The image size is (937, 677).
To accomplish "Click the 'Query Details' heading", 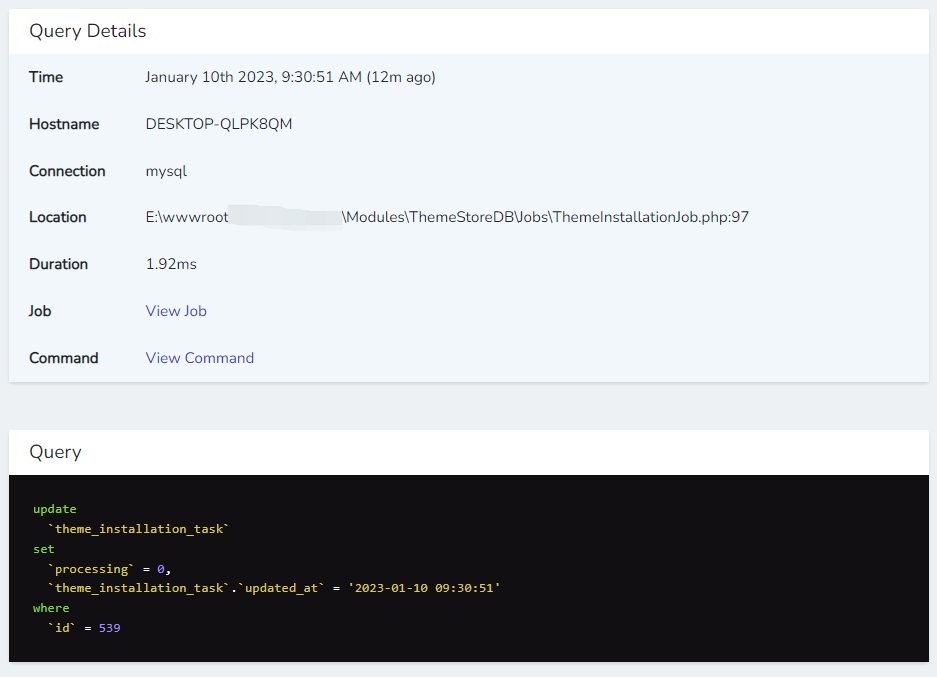I will 87,31.
